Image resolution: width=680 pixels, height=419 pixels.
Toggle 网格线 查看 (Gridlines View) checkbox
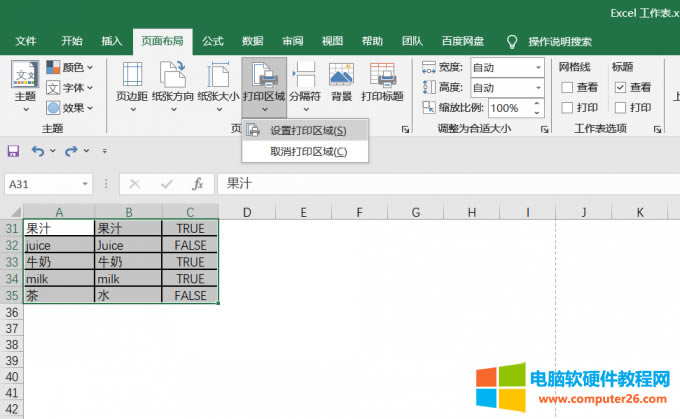click(x=567, y=88)
